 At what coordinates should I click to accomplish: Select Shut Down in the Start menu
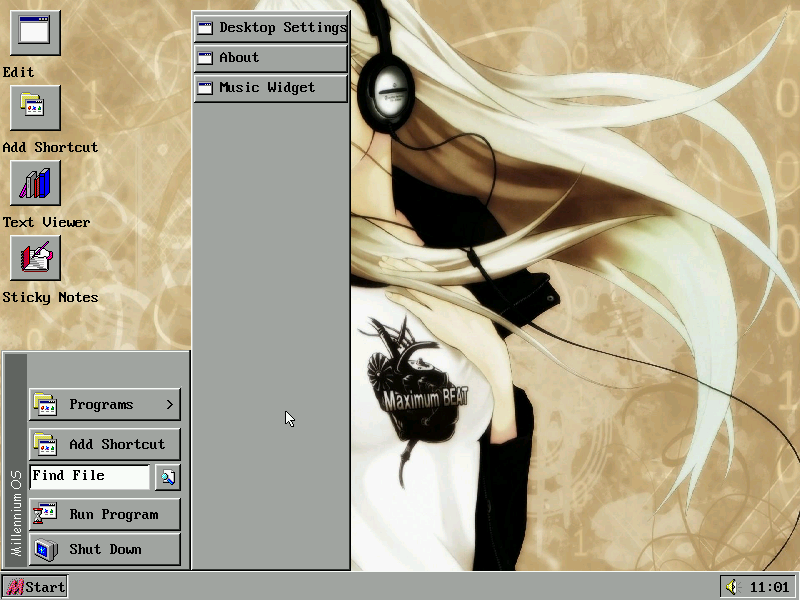coord(105,549)
